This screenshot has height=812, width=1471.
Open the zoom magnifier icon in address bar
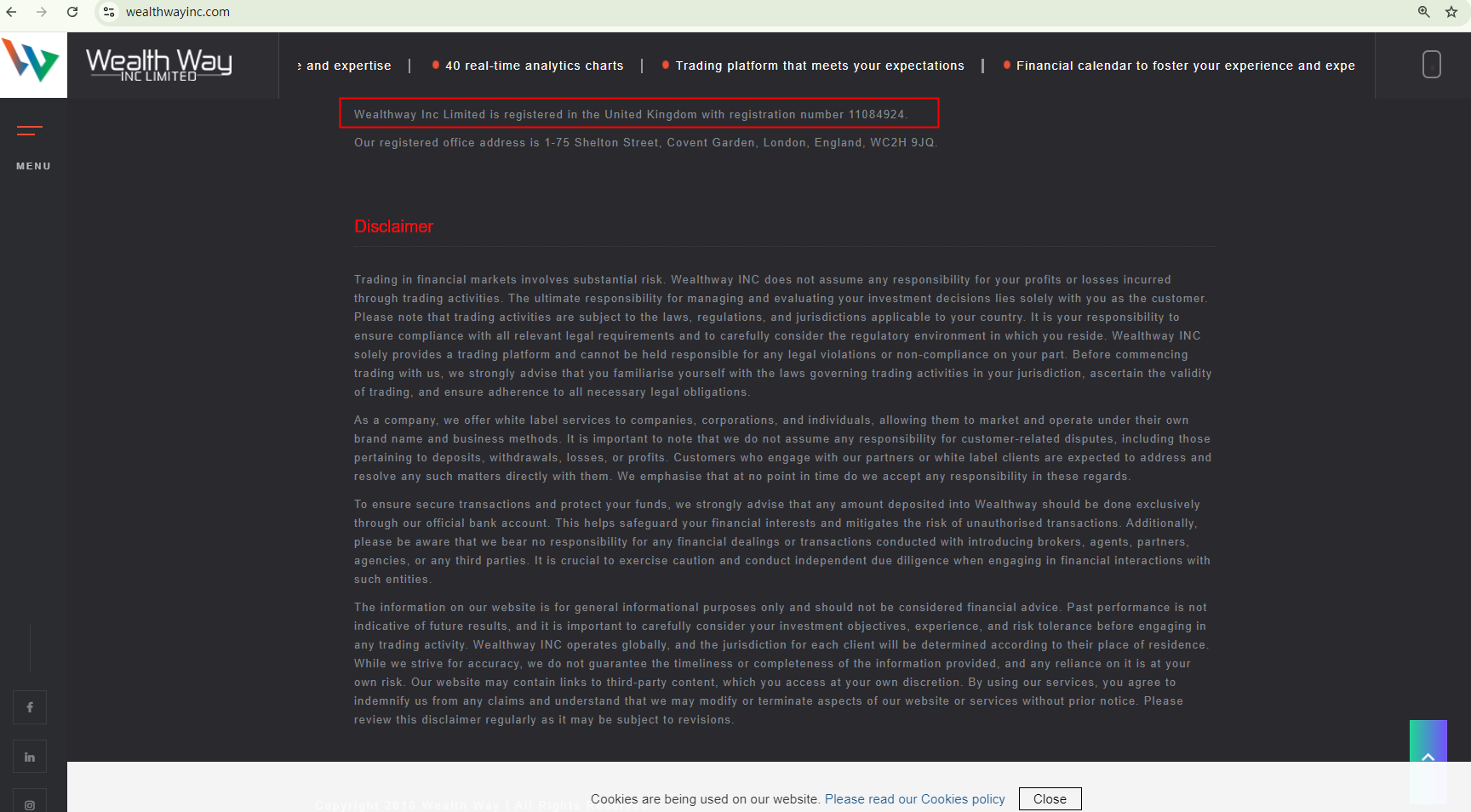(1423, 12)
